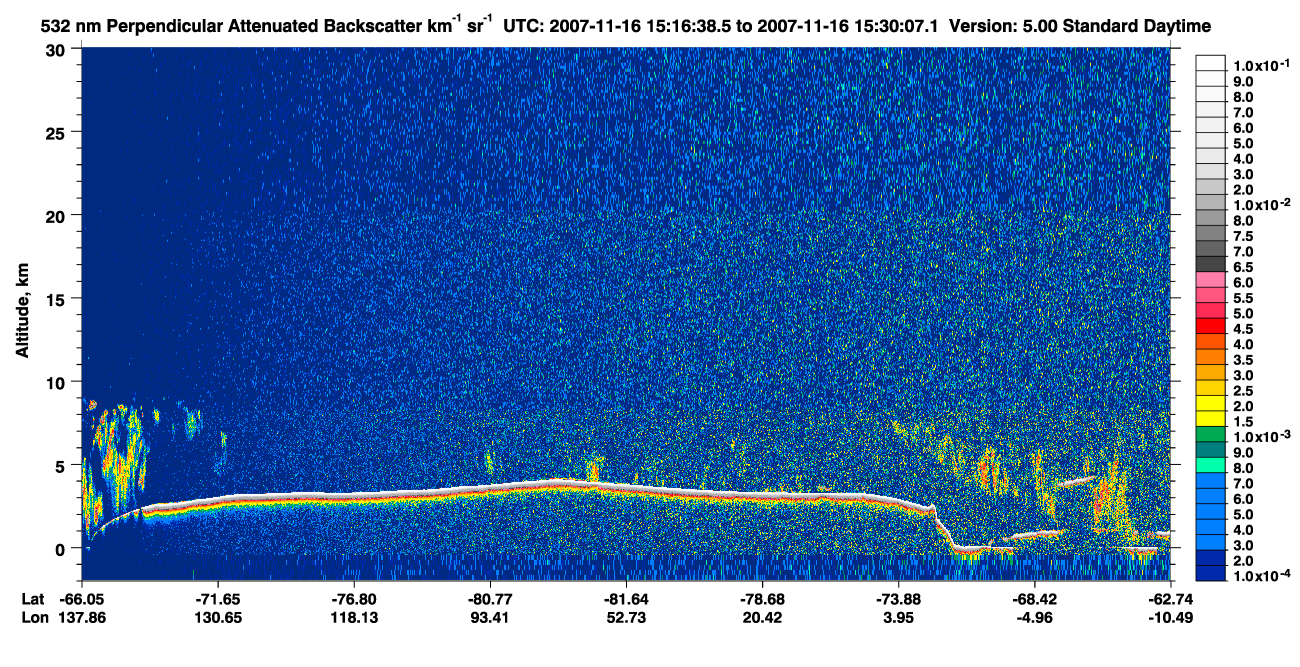Click the color bar label '3.5'

tap(1243, 360)
